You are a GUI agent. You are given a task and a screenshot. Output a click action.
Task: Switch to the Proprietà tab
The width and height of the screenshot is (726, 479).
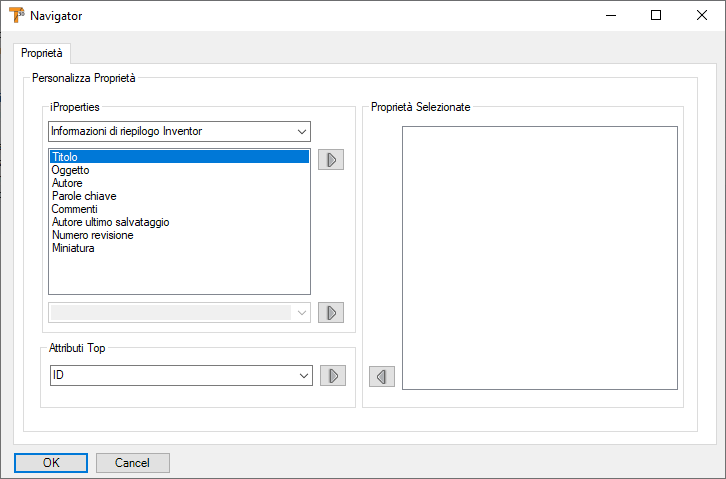(x=42, y=53)
